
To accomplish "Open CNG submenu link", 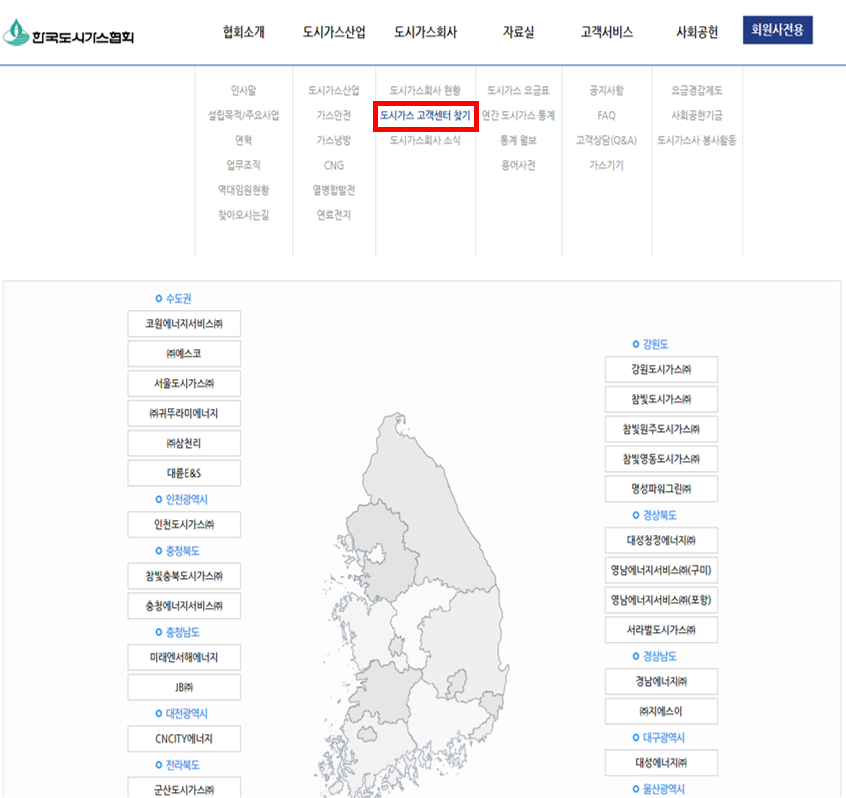I will click(334, 165).
